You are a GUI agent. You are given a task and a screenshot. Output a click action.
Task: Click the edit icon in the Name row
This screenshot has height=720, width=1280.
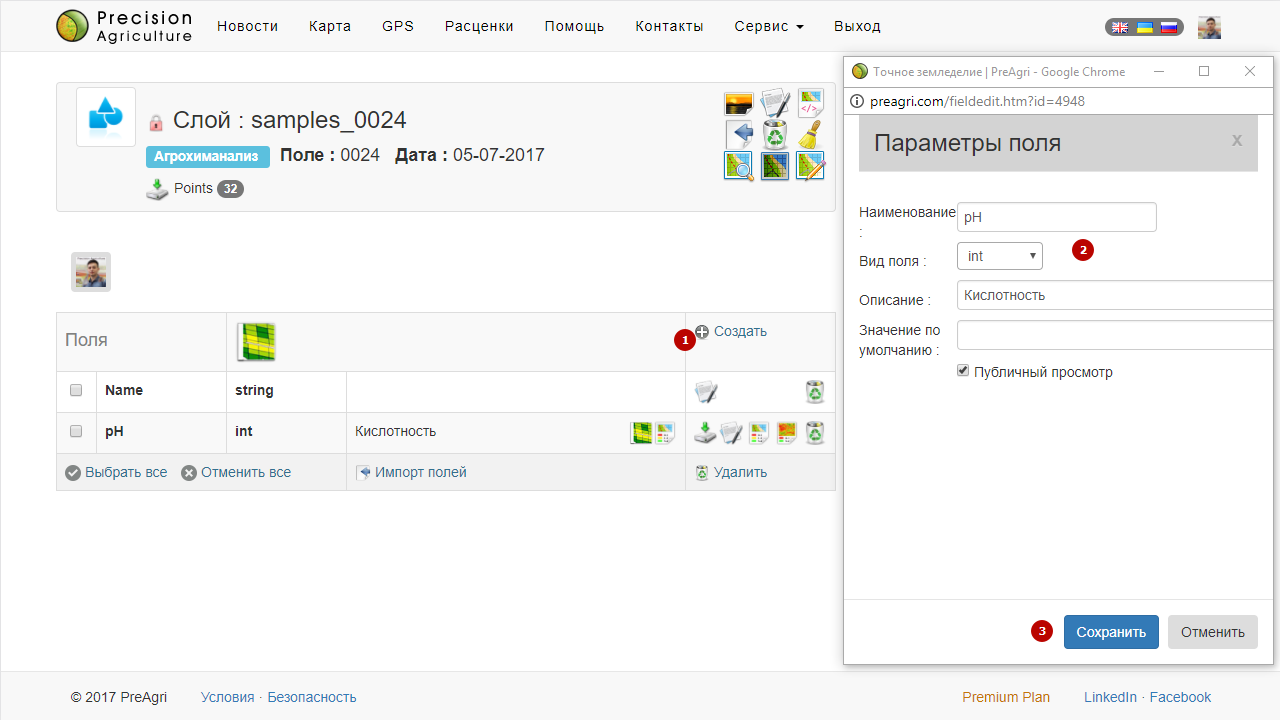[x=706, y=392]
